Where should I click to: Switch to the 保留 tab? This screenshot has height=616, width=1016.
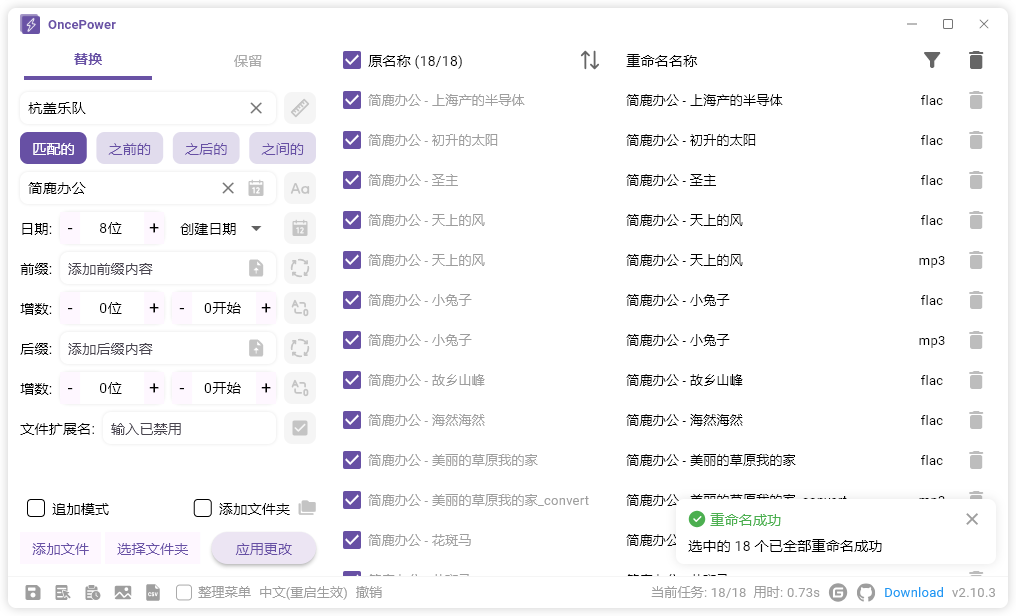247,60
